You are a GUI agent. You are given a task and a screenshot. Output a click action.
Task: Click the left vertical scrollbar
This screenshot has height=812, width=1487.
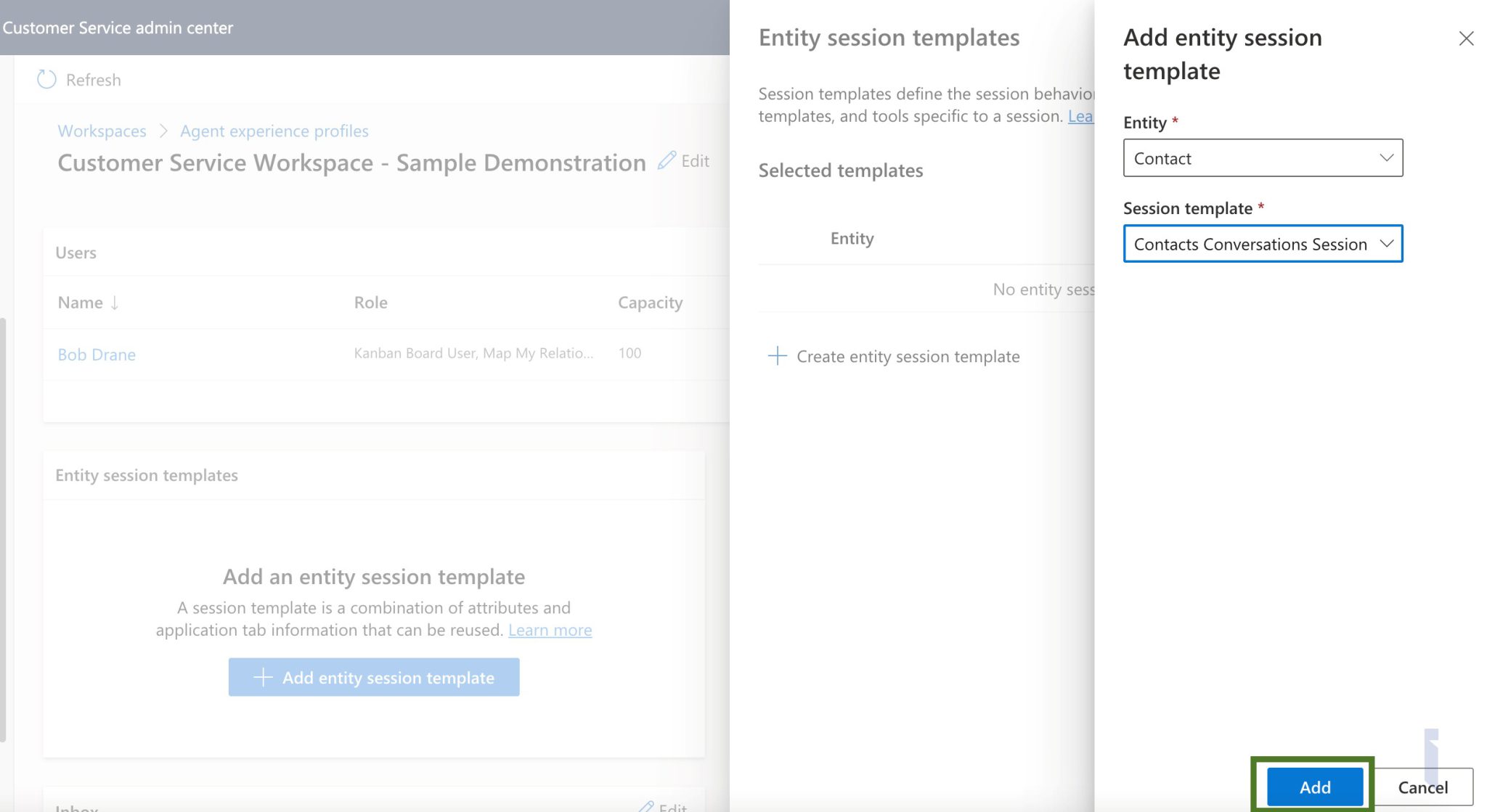pyautogui.click(x=3, y=530)
